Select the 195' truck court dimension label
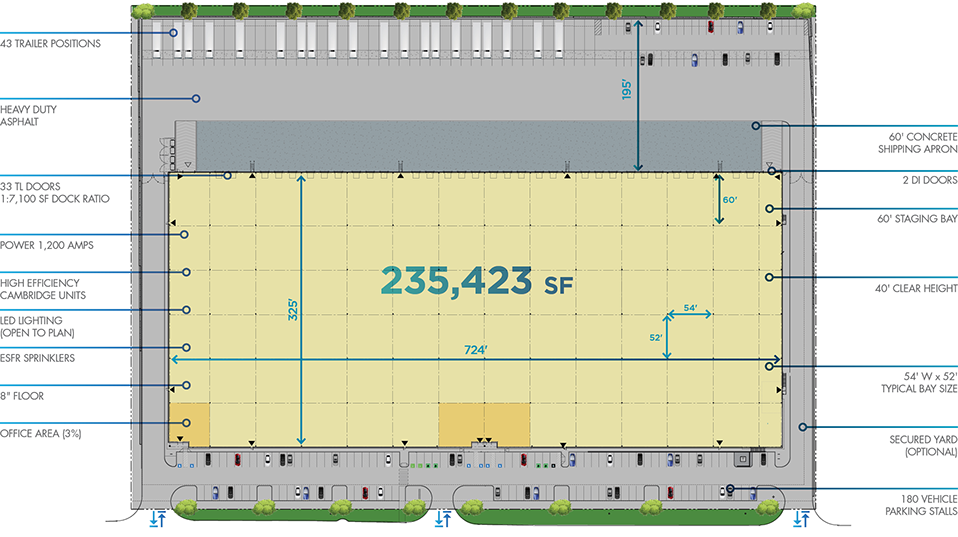The image size is (958, 537). pyautogui.click(x=627, y=91)
